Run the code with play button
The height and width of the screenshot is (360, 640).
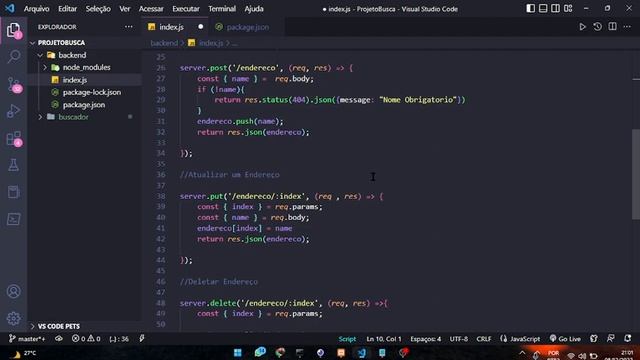tap(582, 27)
